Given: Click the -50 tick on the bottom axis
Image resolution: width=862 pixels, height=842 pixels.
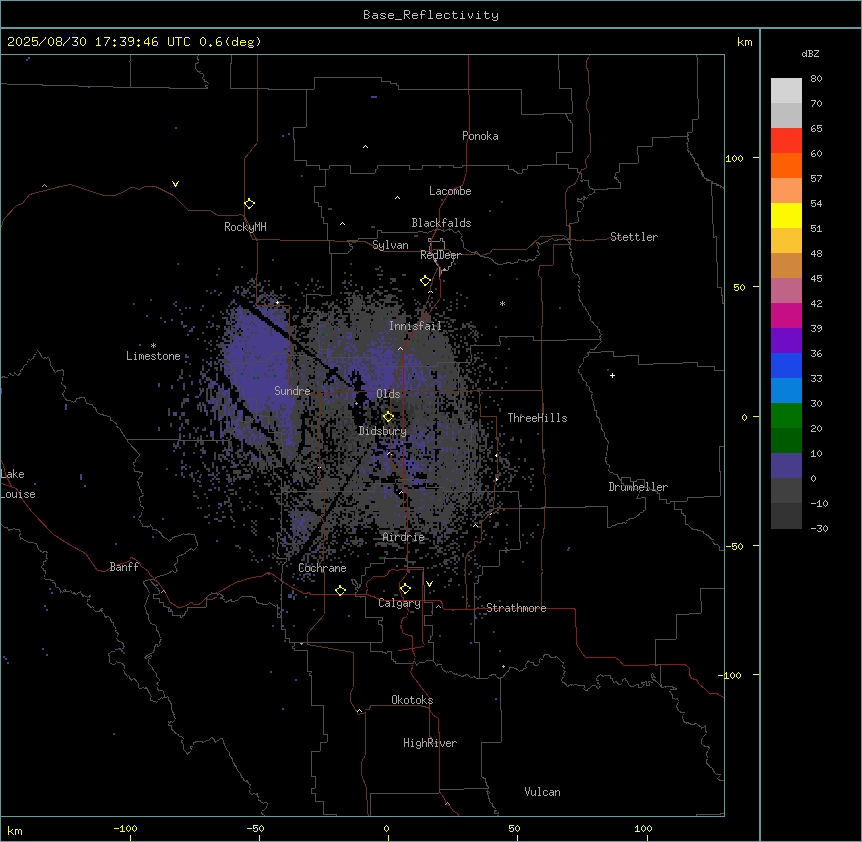Looking at the screenshot, I should tap(255, 828).
